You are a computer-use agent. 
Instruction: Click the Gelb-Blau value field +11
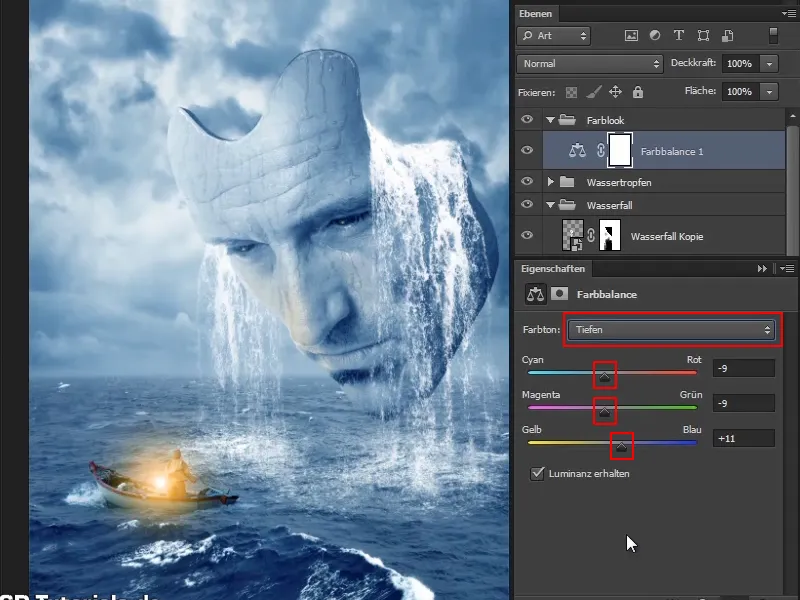[x=744, y=438]
